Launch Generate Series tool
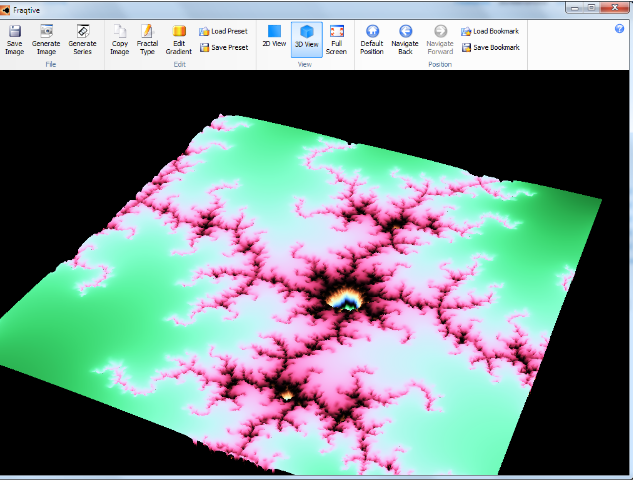 [x=83, y=39]
